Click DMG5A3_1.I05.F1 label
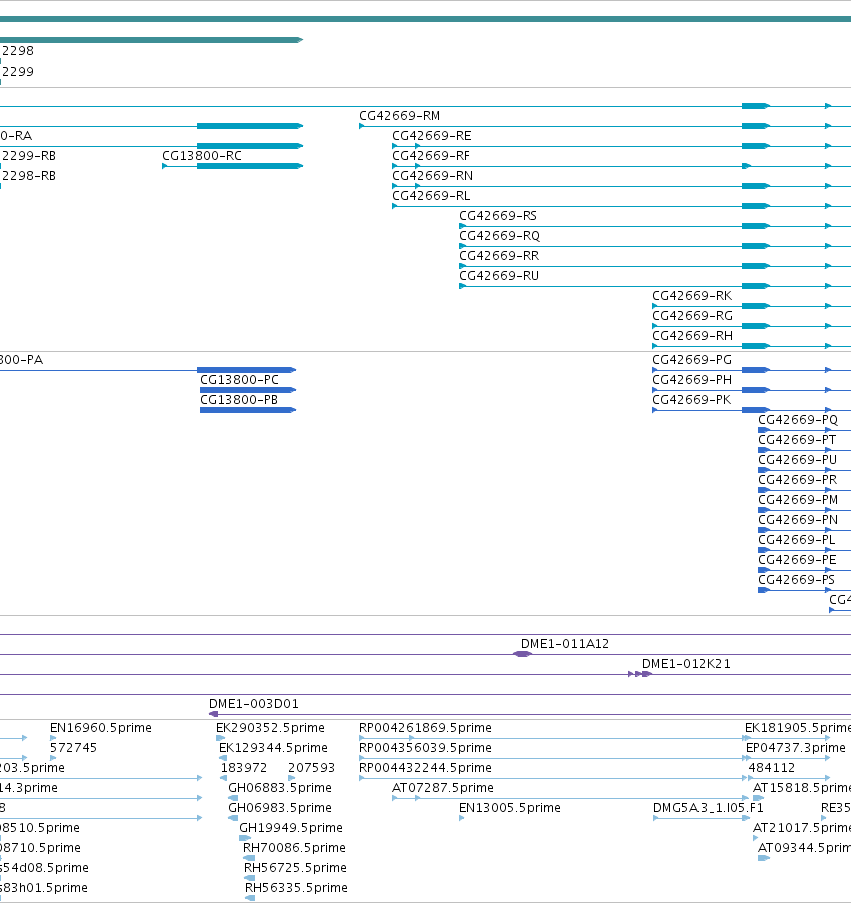The width and height of the screenshot is (851, 903). tap(708, 808)
